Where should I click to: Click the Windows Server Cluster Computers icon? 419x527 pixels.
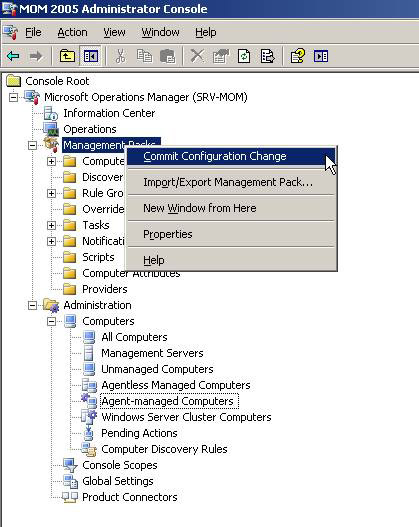pos(89,417)
